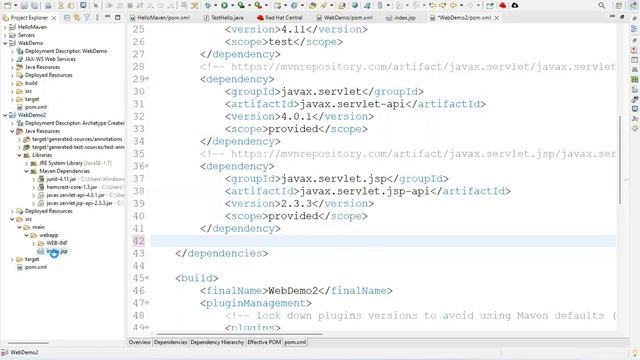Click finalName WebDemo2 text on line 46
The height and width of the screenshot is (360, 640).
coord(293,291)
